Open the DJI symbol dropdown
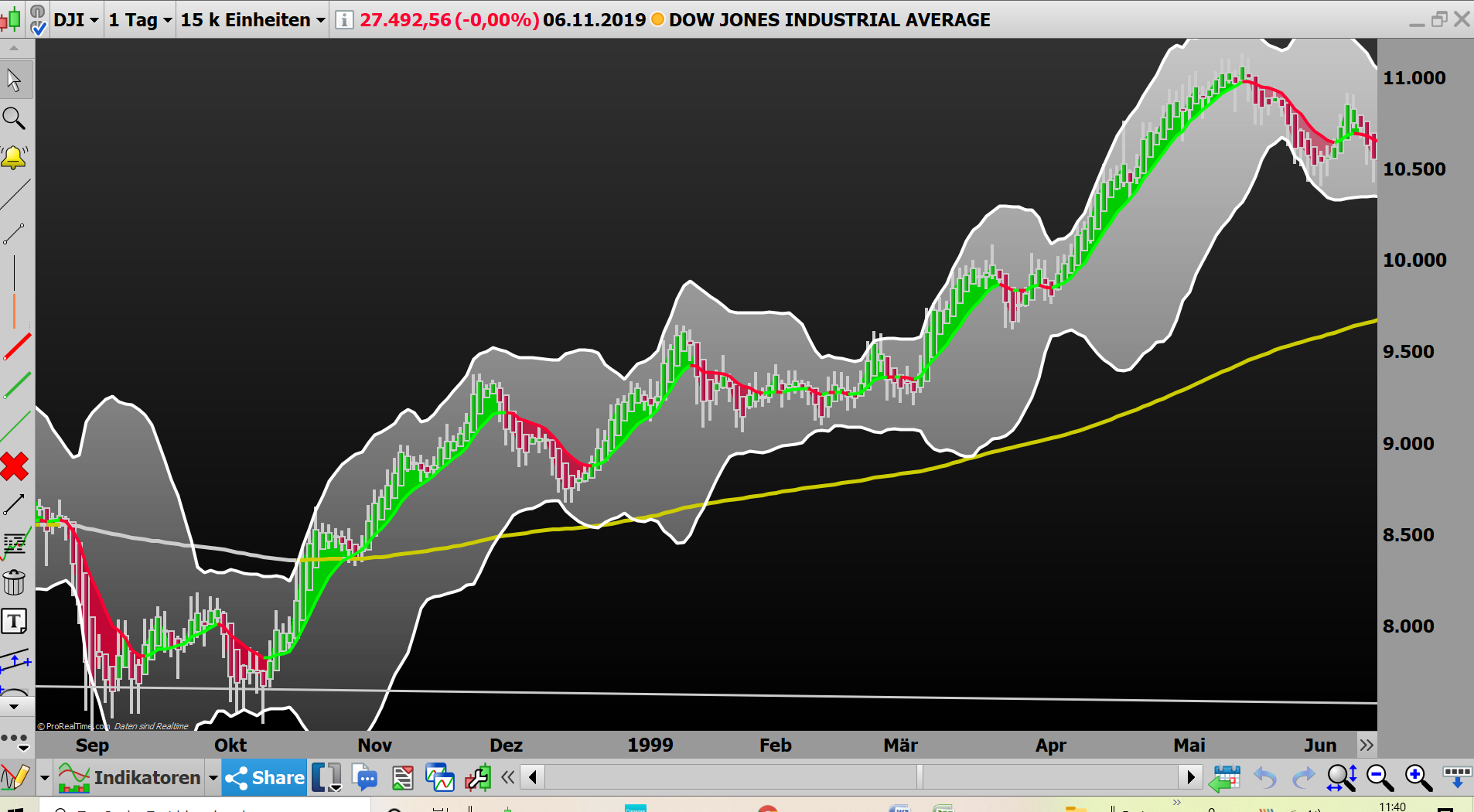 (74, 19)
